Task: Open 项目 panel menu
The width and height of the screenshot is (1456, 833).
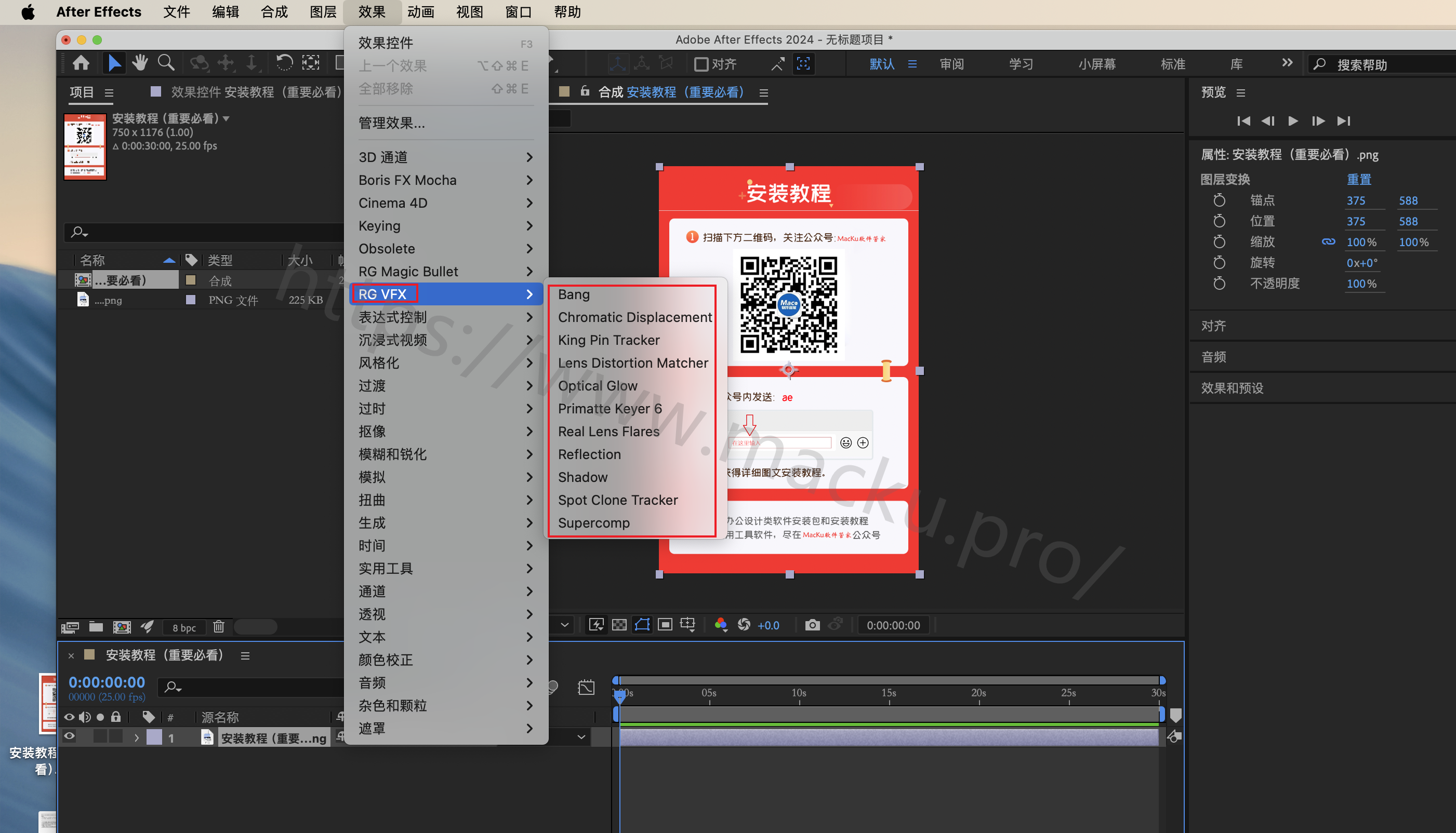Action: (109, 92)
